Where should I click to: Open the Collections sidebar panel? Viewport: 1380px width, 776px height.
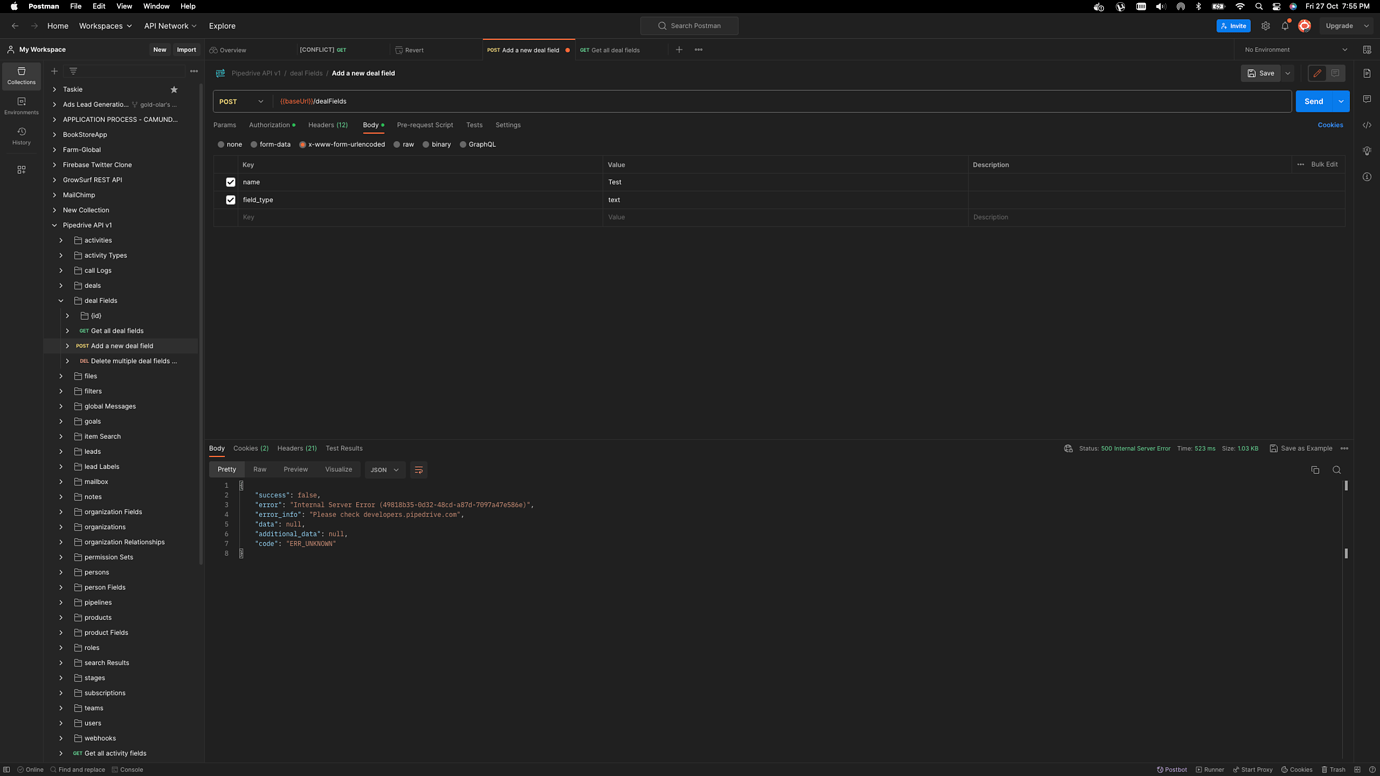(x=21, y=75)
